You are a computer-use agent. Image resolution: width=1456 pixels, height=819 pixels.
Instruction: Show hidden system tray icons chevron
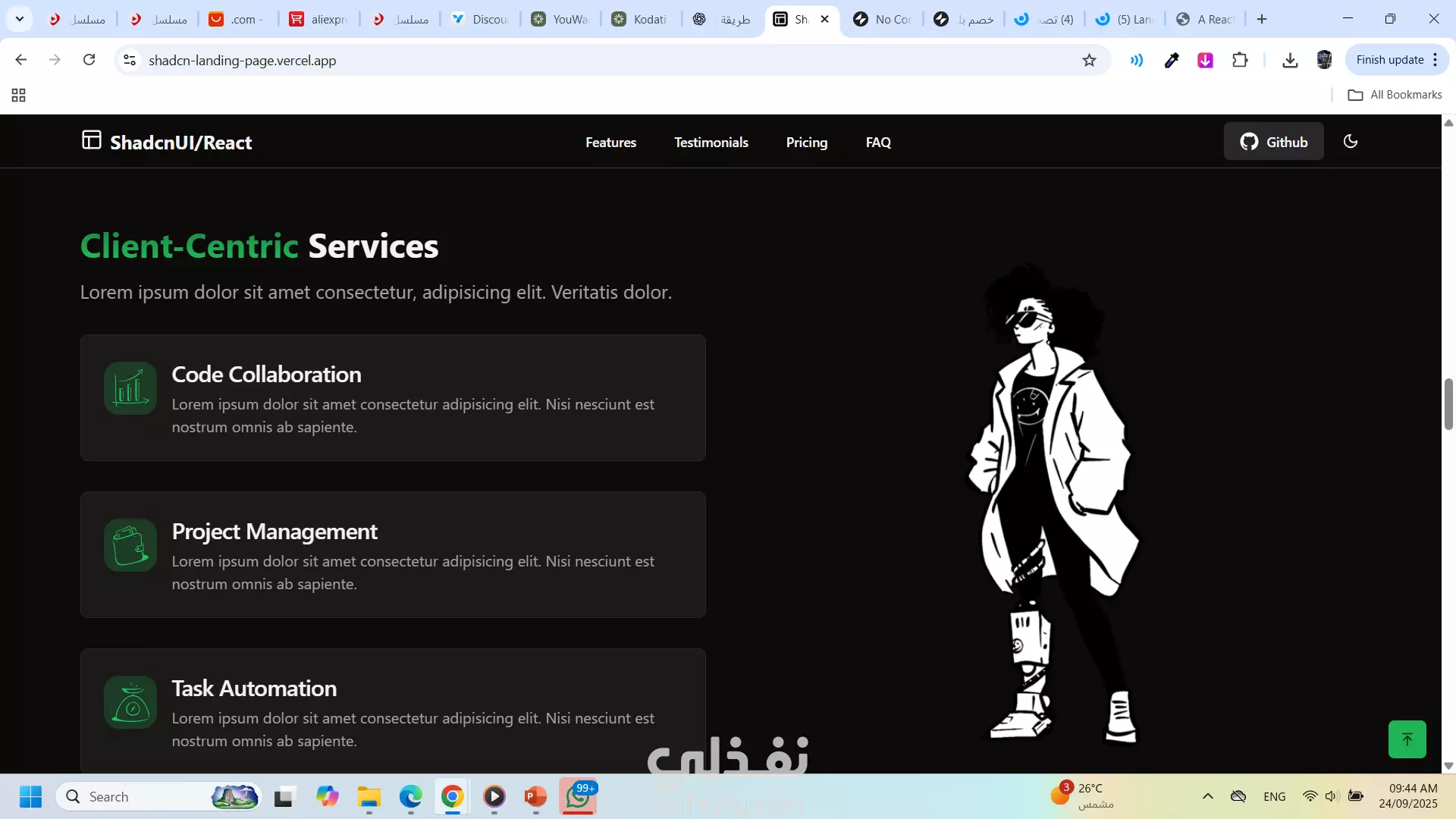coord(1208,796)
